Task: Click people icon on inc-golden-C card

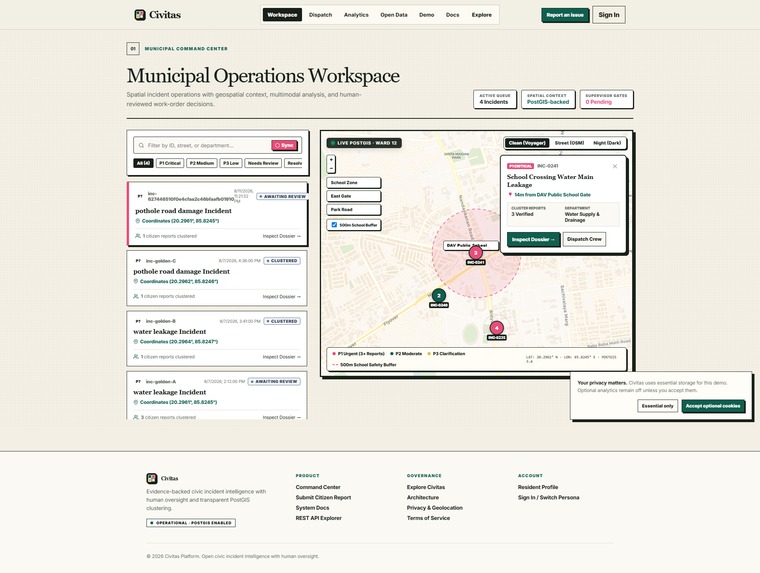Action: (136, 296)
